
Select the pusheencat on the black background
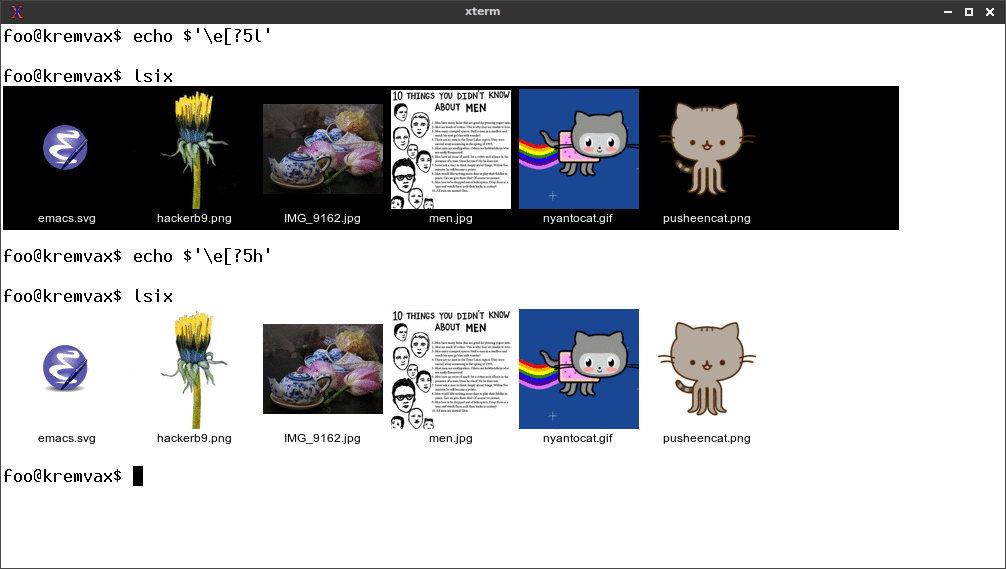click(x=706, y=149)
